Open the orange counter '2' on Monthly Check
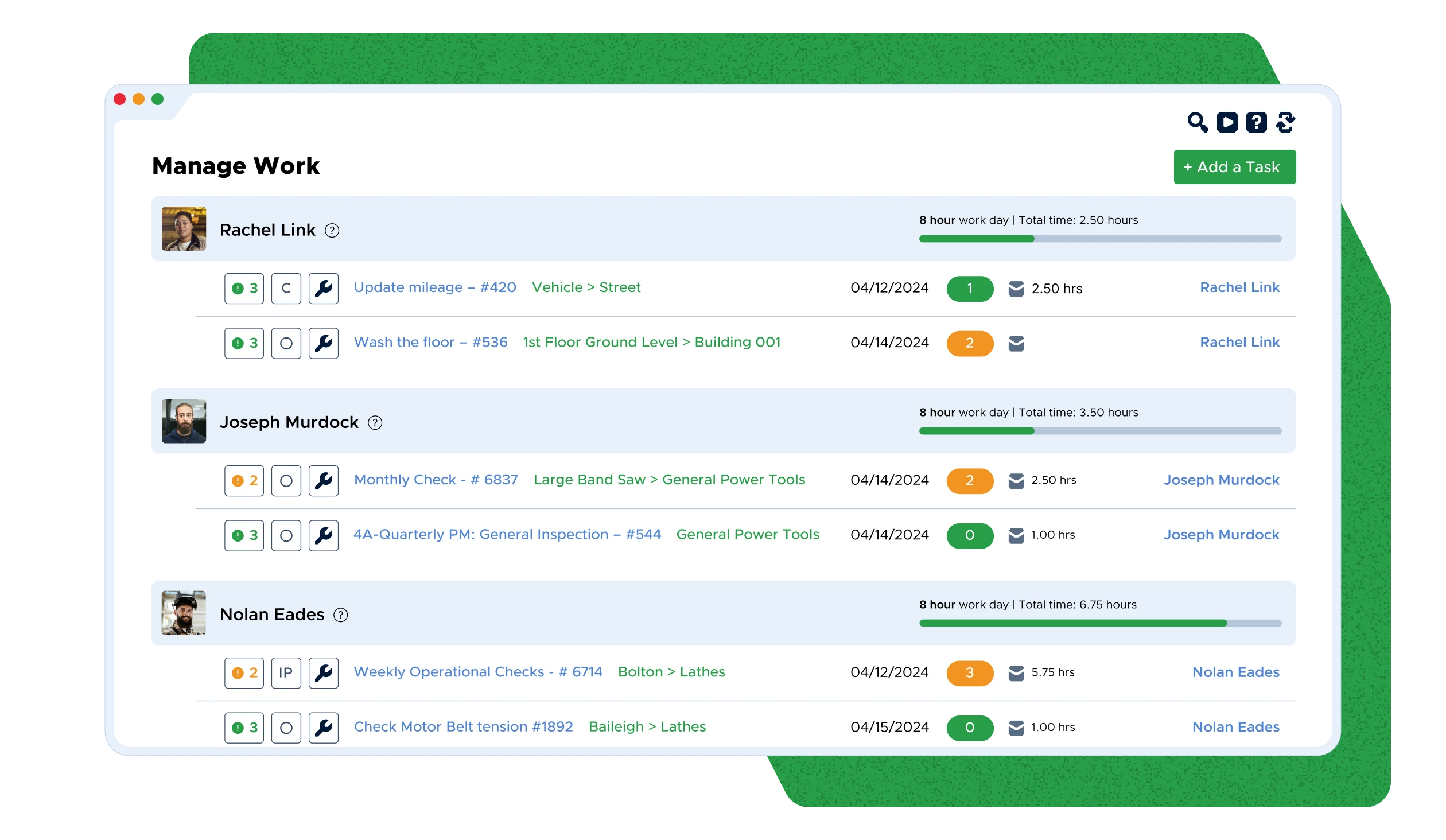The height and width of the screenshot is (840, 1446). 970,481
